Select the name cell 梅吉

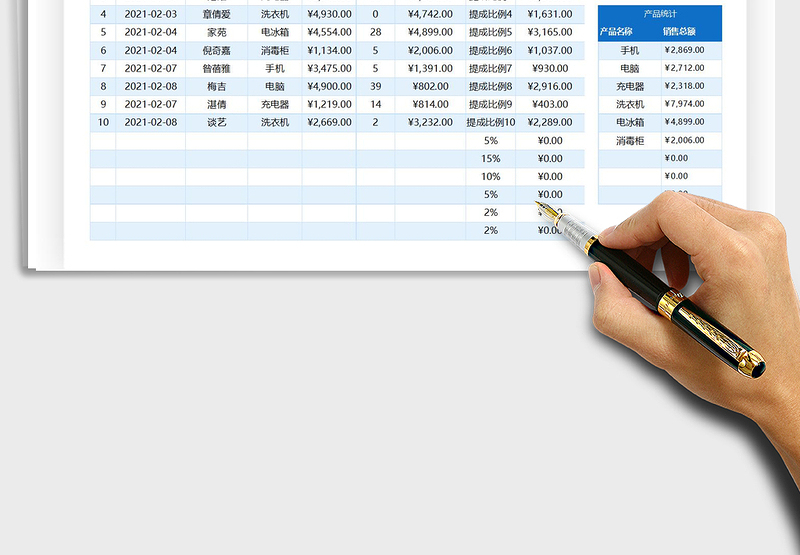tap(216, 86)
